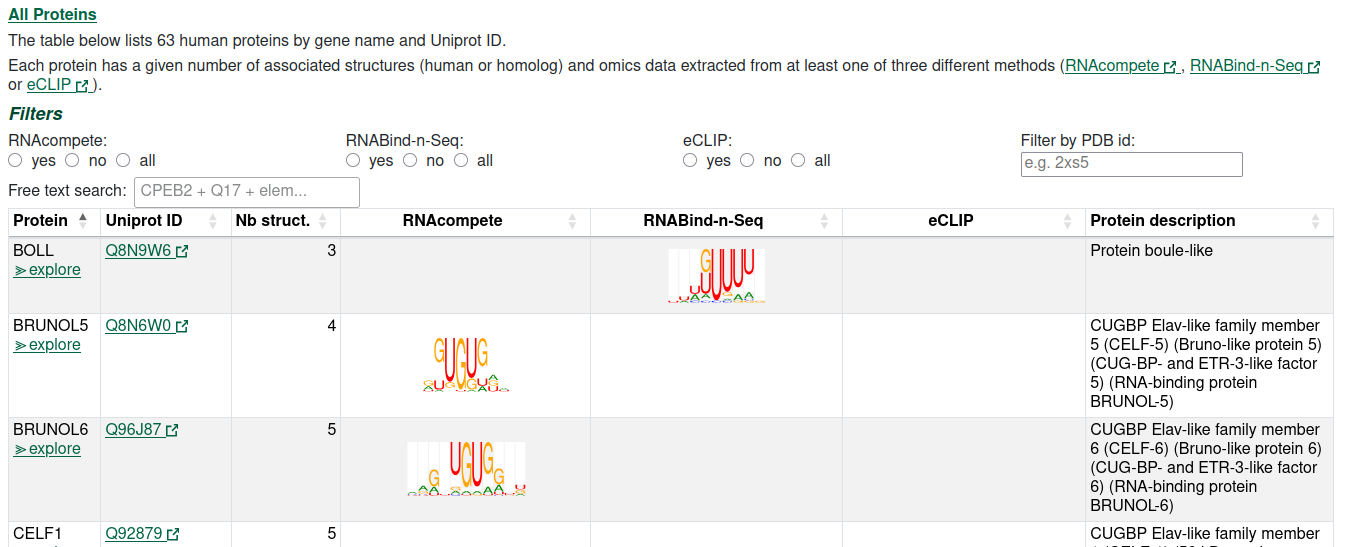Sort by Protein description column arrows

click(1316, 221)
